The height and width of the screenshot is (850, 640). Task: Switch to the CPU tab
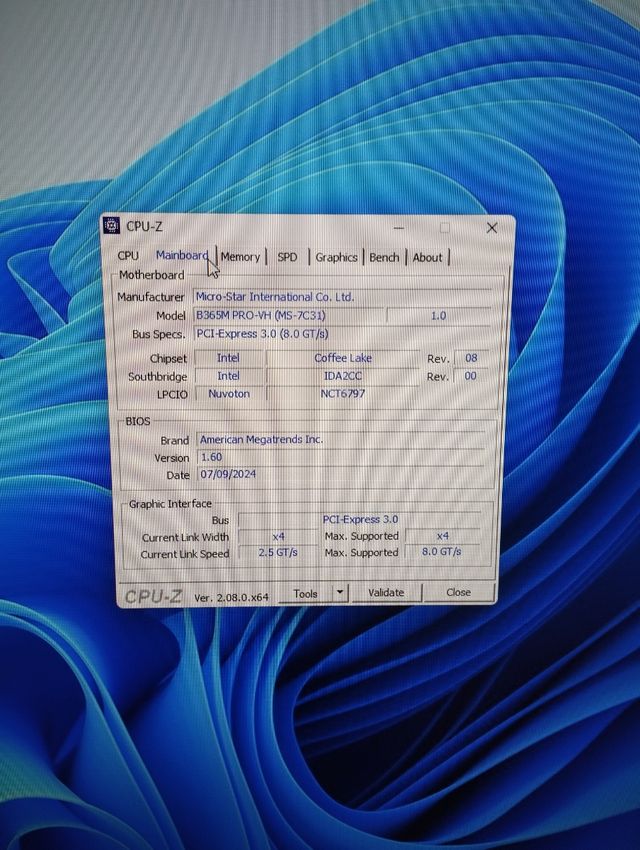[128, 257]
